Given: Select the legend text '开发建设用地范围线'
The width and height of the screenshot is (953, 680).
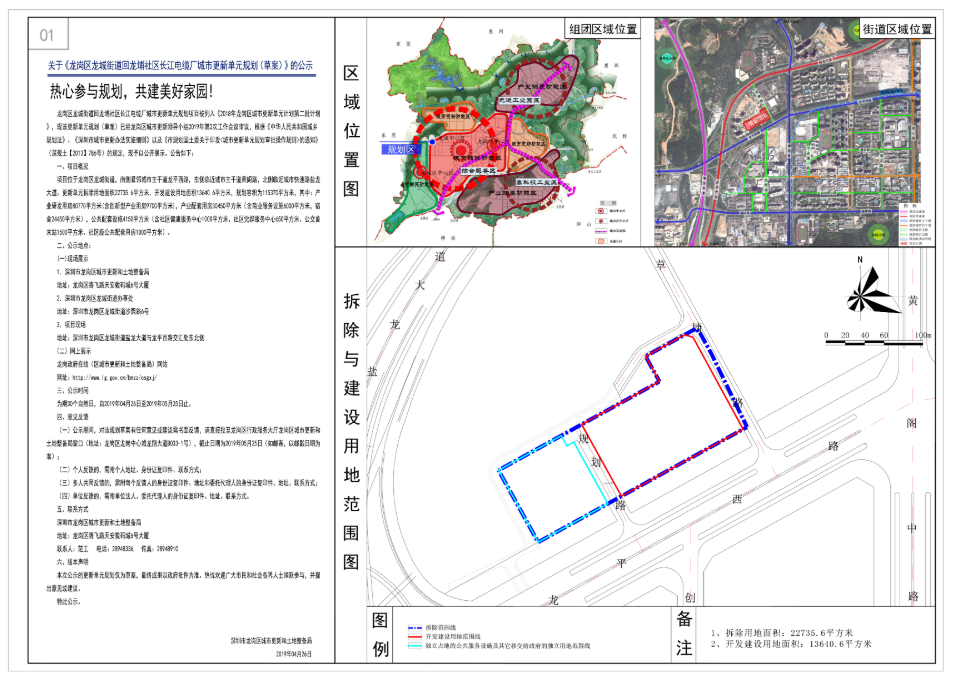Looking at the screenshot, I should pyautogui.click(x=453, y=636).
